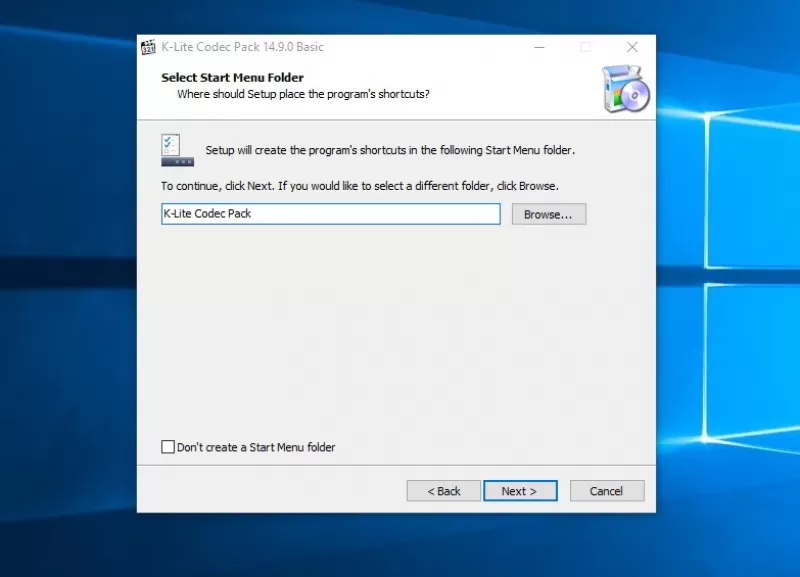Minimize the K-Lite setup window
The image size is (800, 577).
[539, 47]
